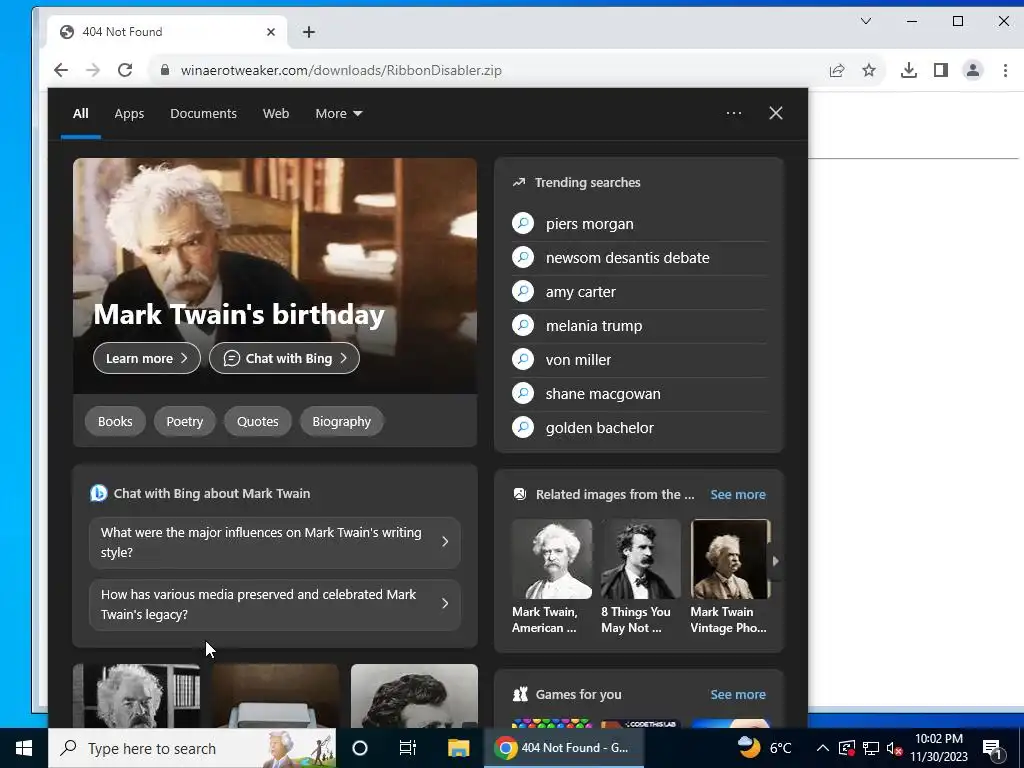Select the Biography chip

[342, 422]
